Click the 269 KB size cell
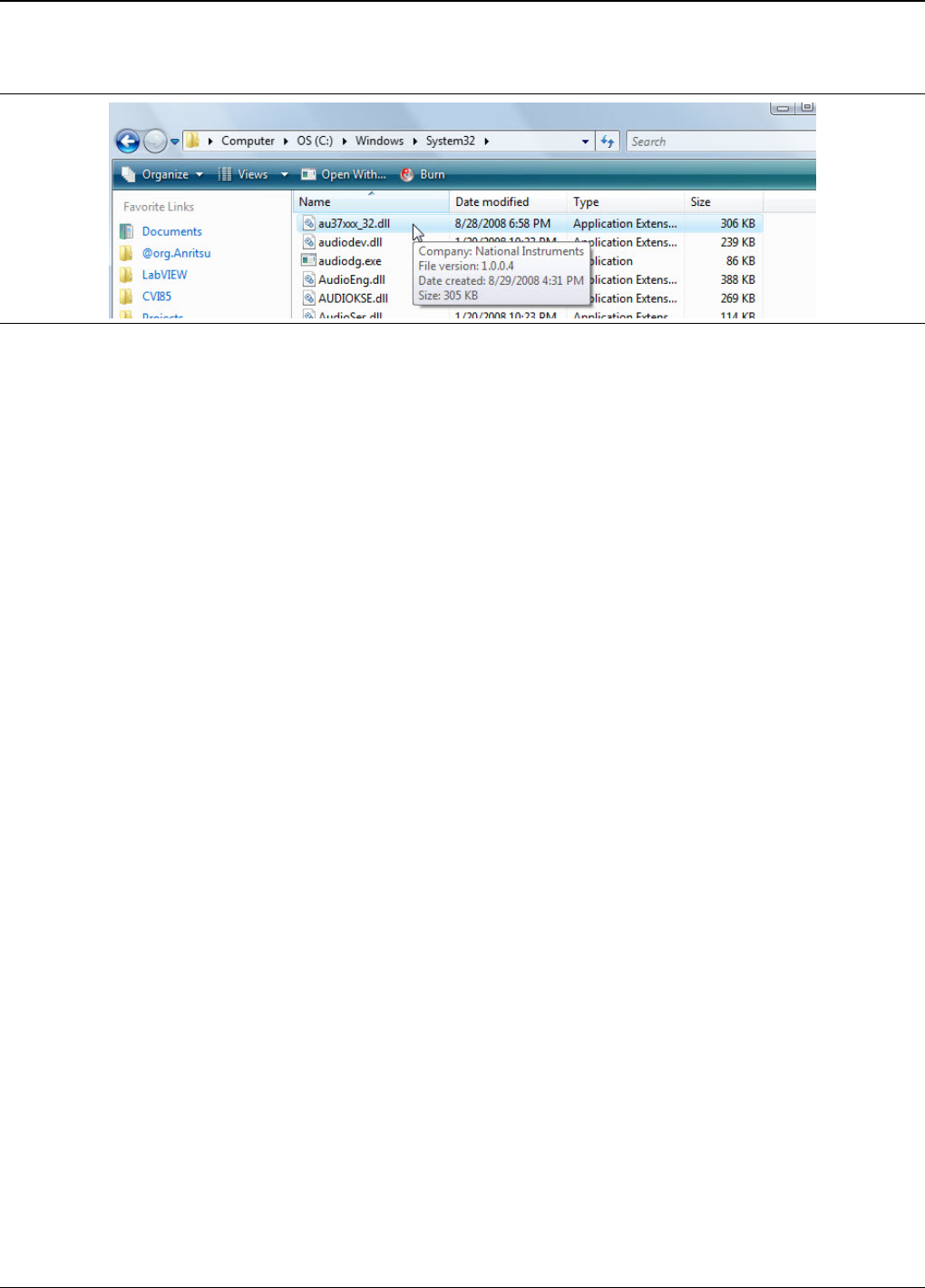The width and height of the screenshot is (925, 1288). tap(737, 298)
